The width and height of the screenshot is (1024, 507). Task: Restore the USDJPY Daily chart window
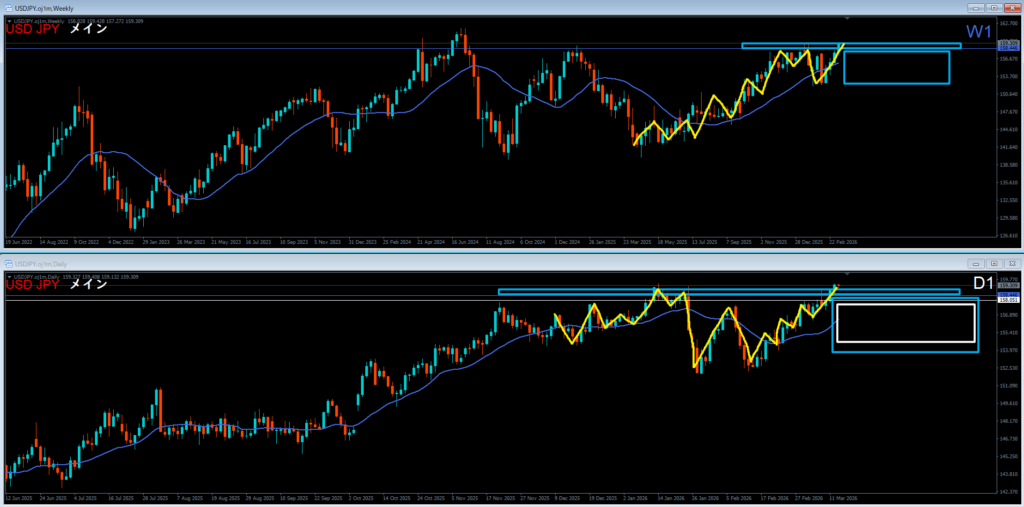point(994,263)
